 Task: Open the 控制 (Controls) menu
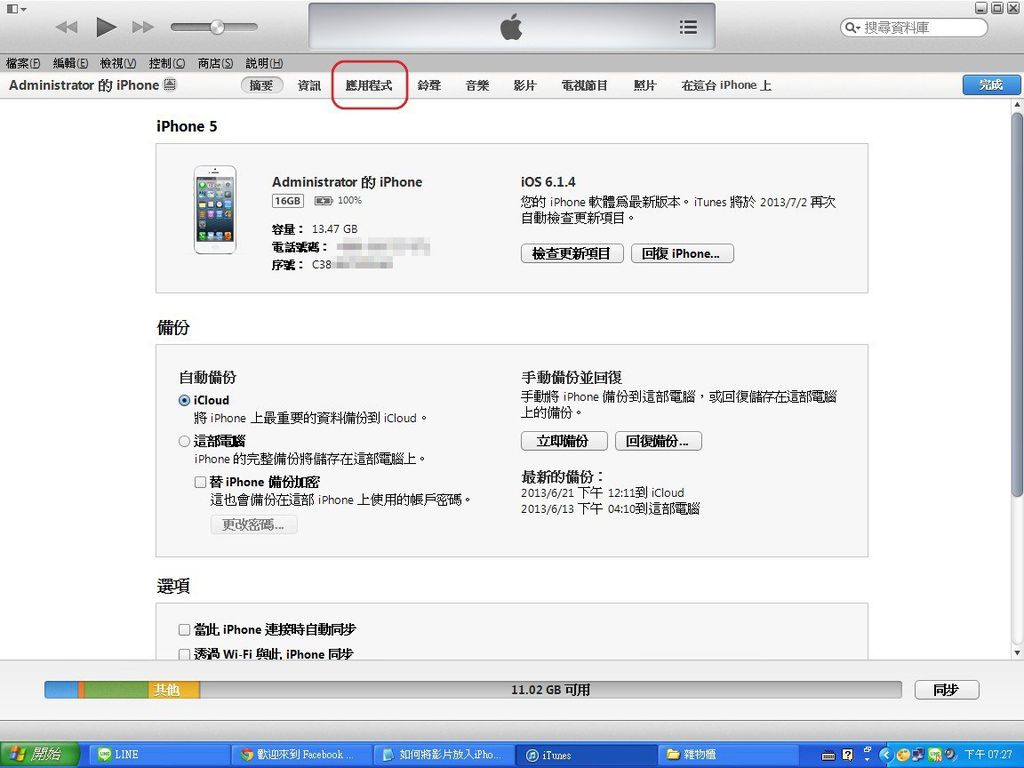(x=167, y=63)
